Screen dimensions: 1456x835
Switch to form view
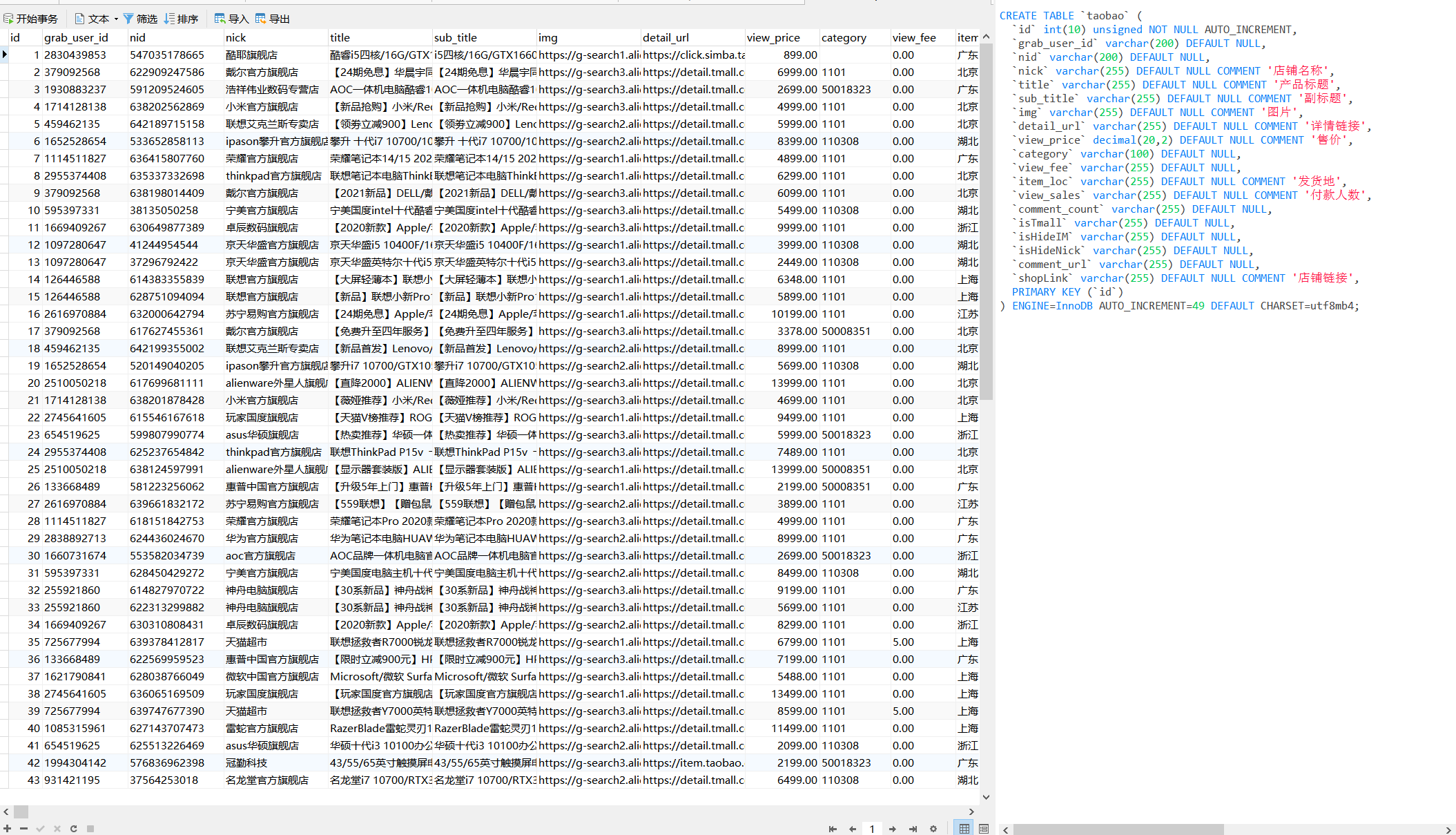click(x=984, y=829)
